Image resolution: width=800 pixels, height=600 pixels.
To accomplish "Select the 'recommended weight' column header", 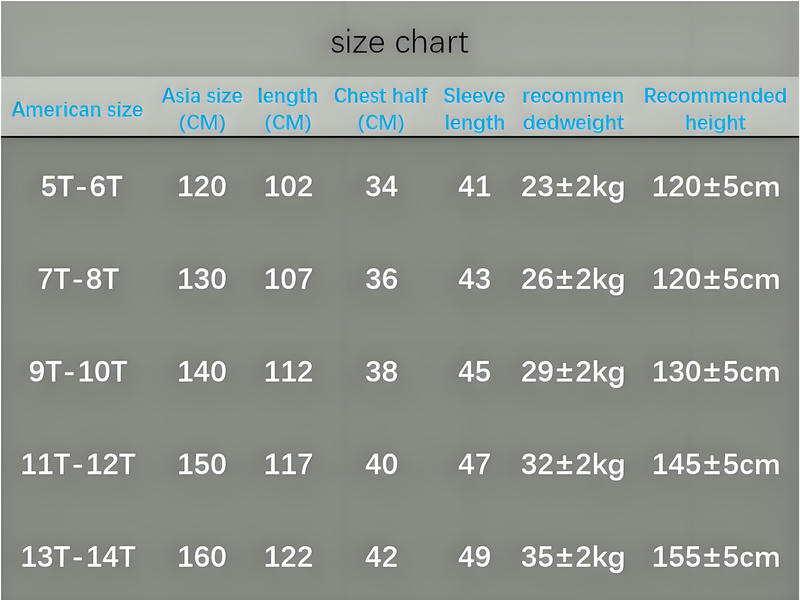I will (573, 109).
